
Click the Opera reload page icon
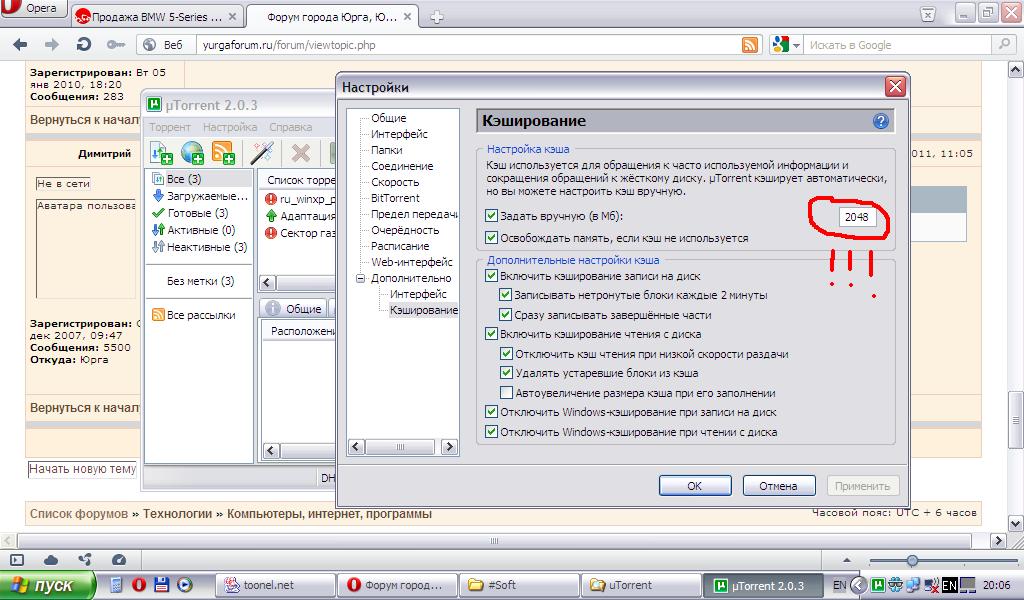pos(84,45)
